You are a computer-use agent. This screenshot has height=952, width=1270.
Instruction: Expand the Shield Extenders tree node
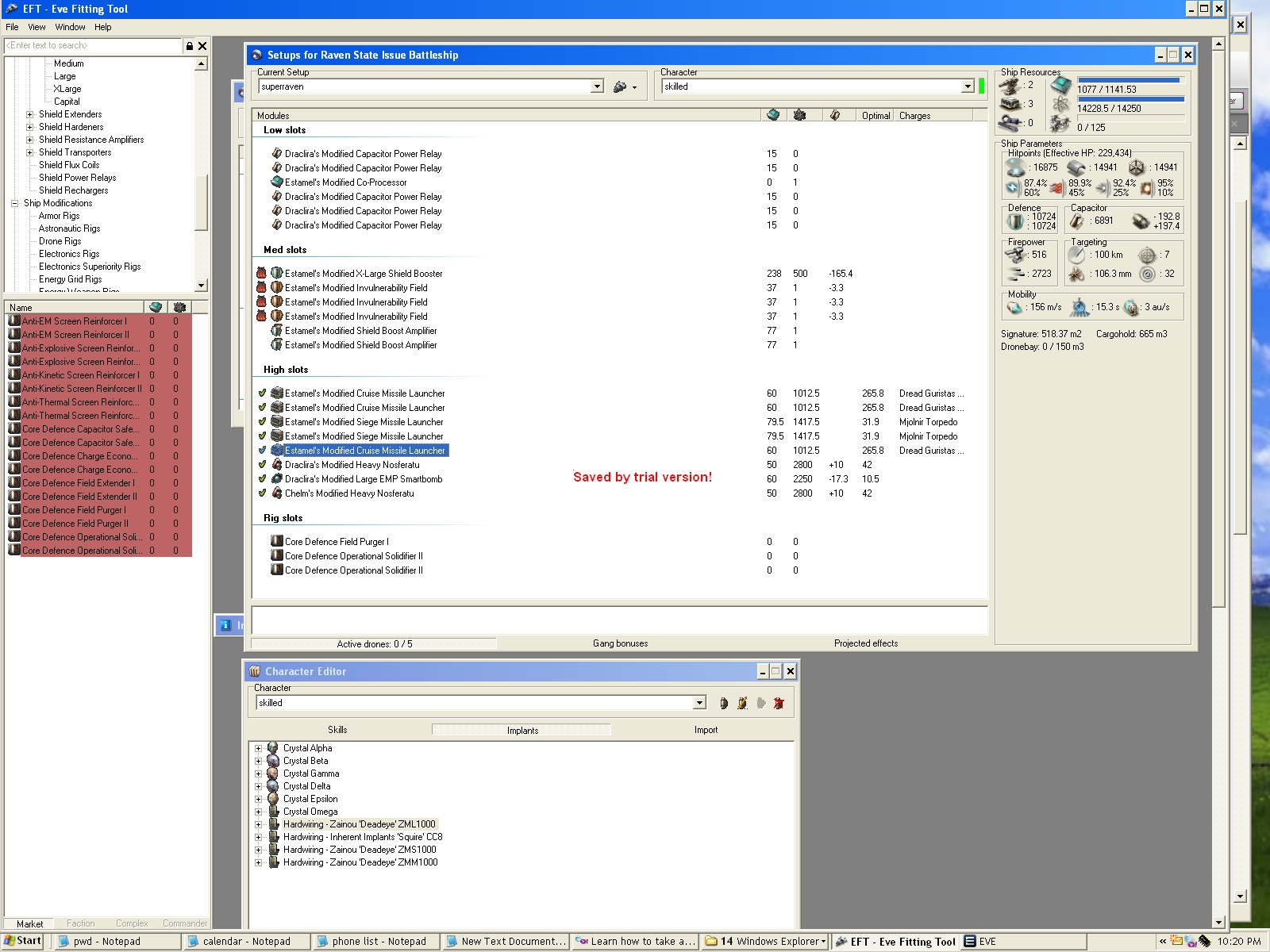coord(30,114)
